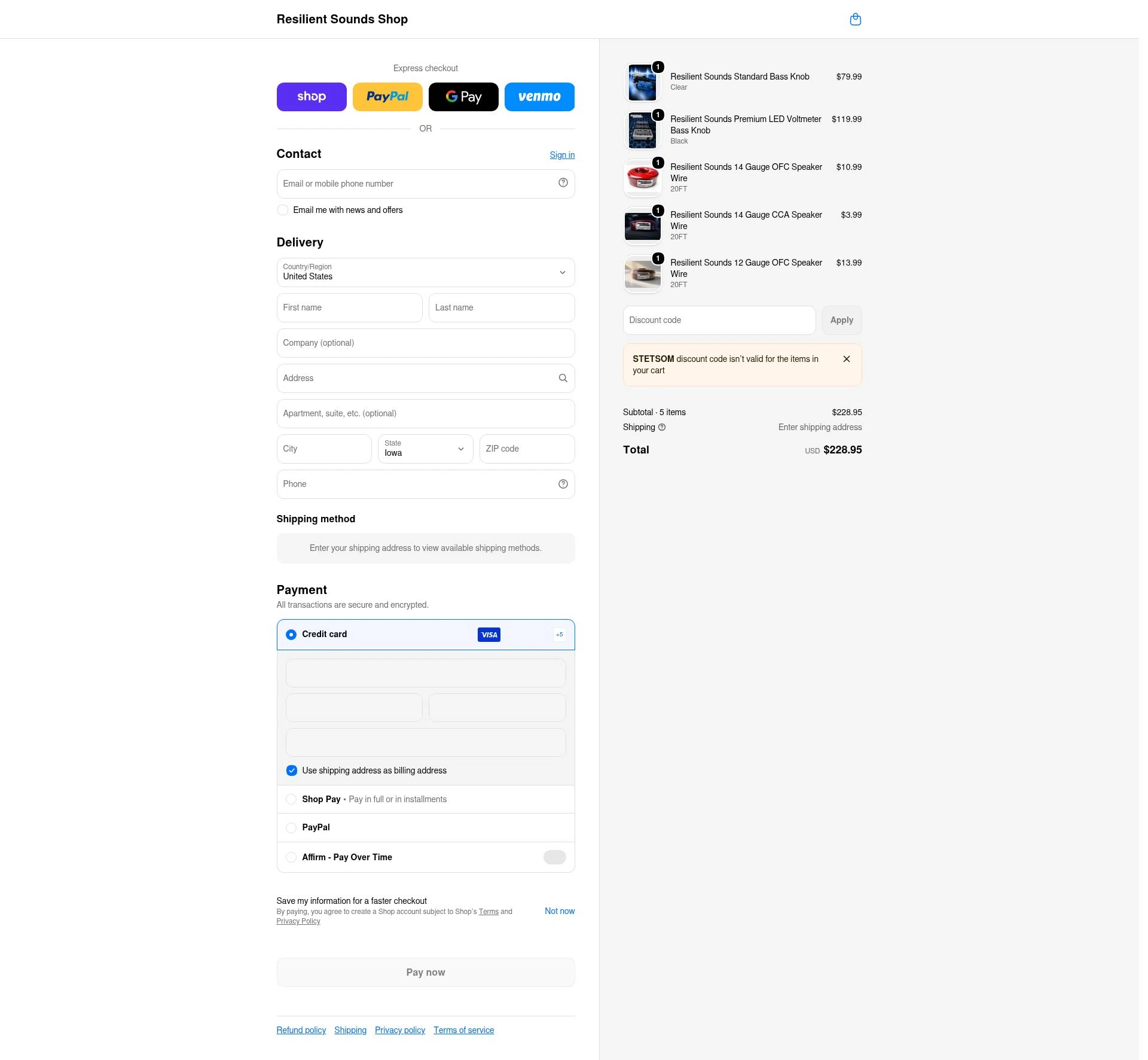Click the Visa card logo
This screenshot has width=1148, height=1060.
coord(489,635)
